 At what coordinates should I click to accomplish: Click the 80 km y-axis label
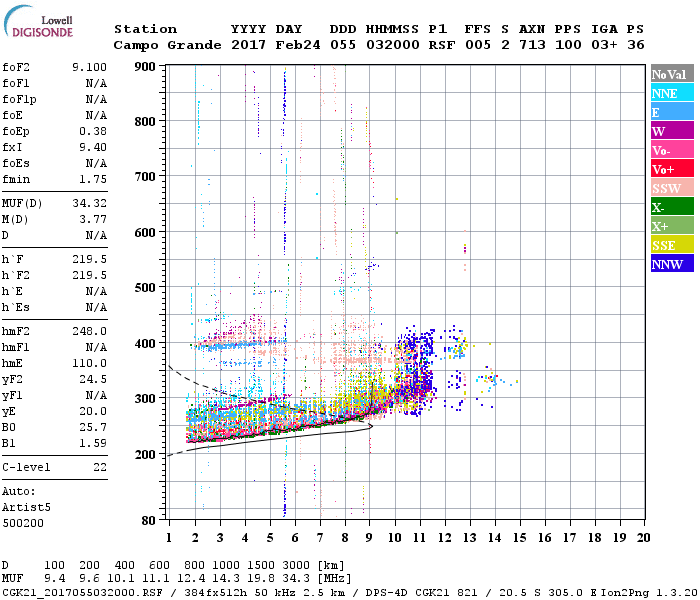pyautogui.click(x=149, y=520)
